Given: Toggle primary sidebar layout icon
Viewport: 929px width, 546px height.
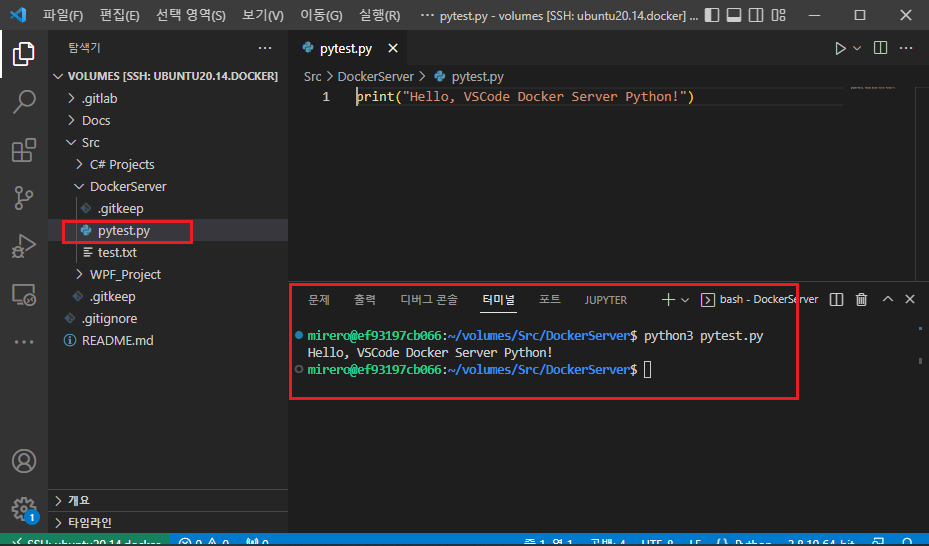Looking at the screenshot, I should pos(712,15).
